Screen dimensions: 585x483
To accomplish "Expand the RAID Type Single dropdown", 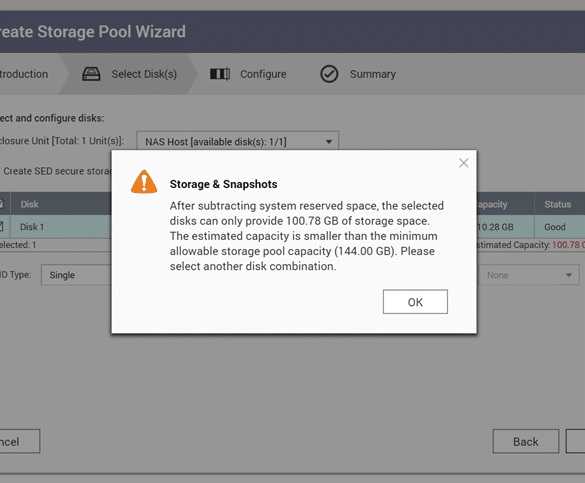I will pos(76,275).
